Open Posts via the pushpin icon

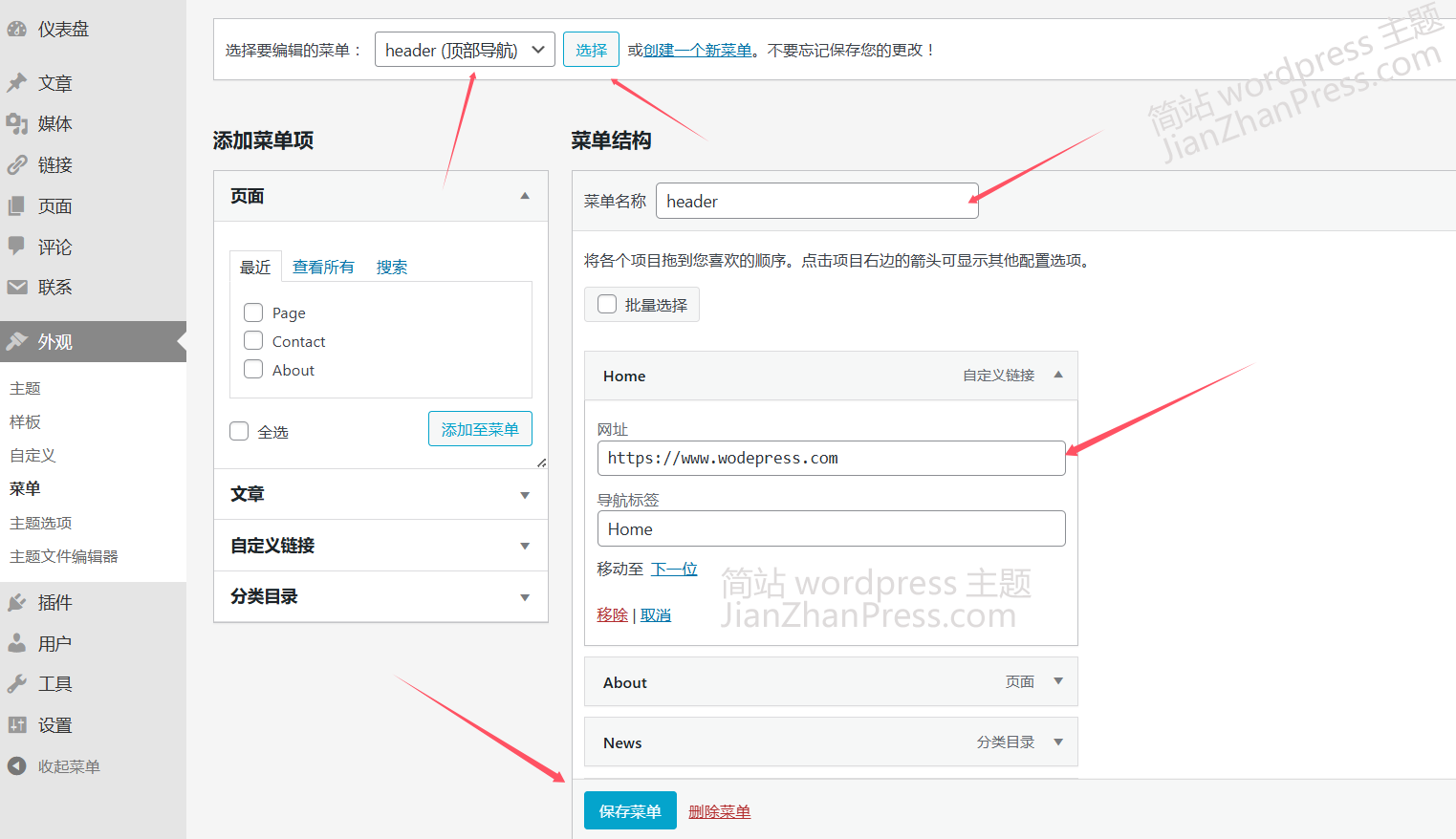(x=16, y=83)
